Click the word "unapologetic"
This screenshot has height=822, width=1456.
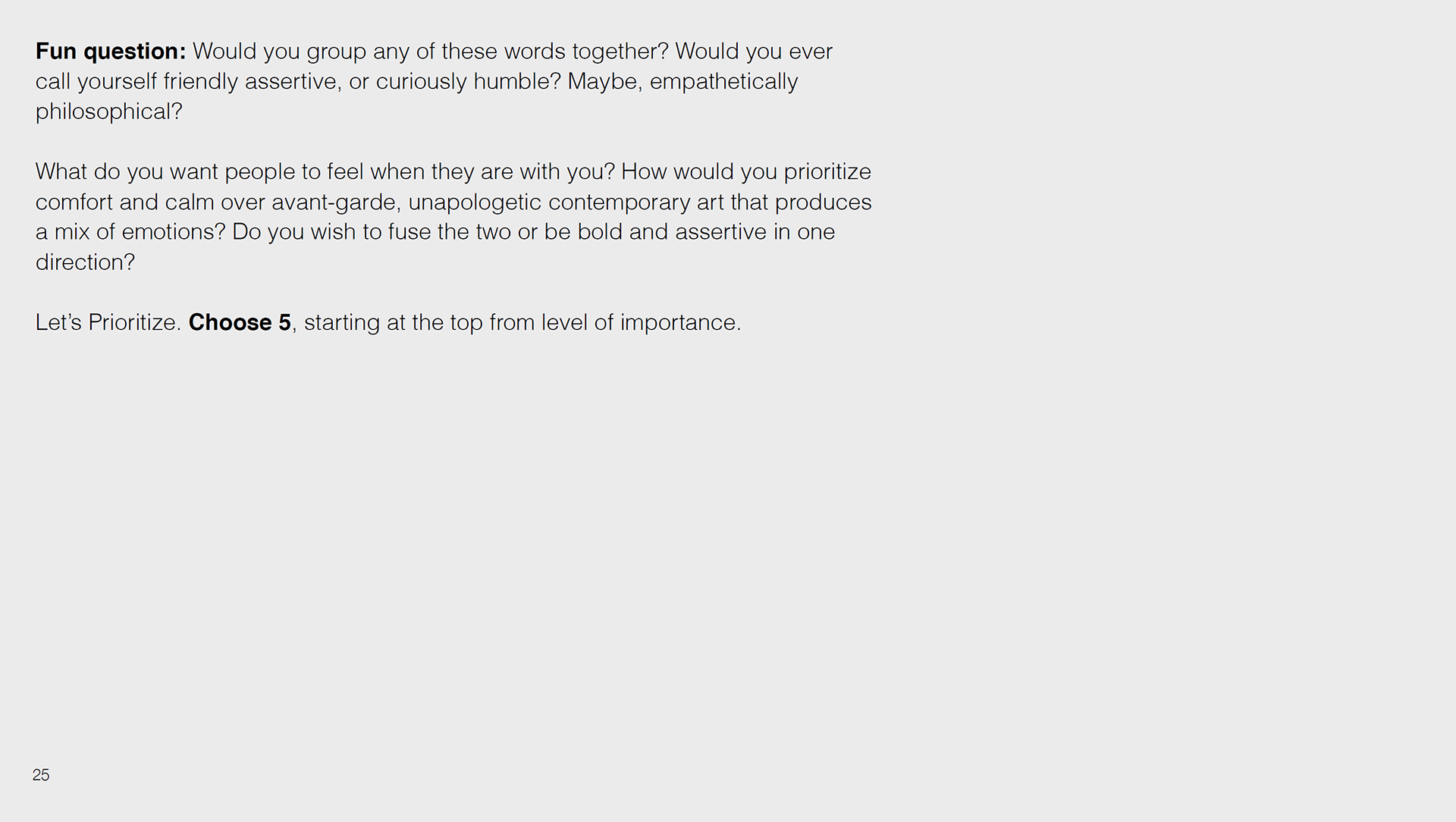pos(475,202)
